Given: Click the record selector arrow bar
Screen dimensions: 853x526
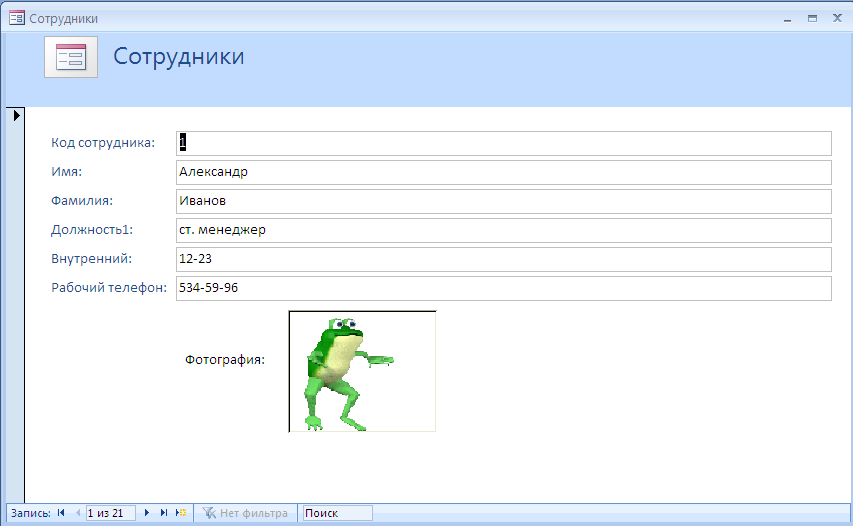Looking at the screenshot, I should 15,305.
